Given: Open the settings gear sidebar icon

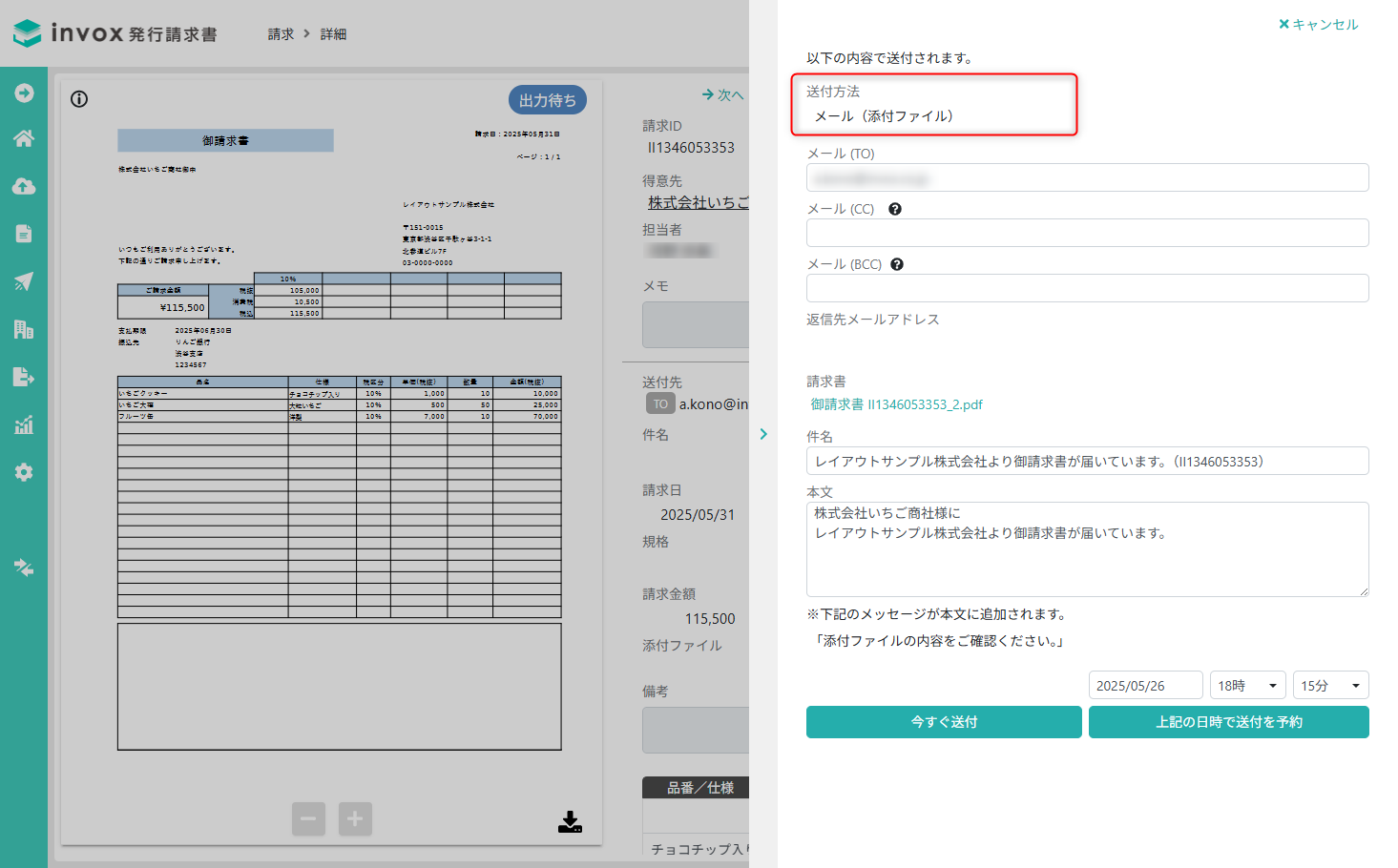Looking at the screenshot, I should (24, 472).
